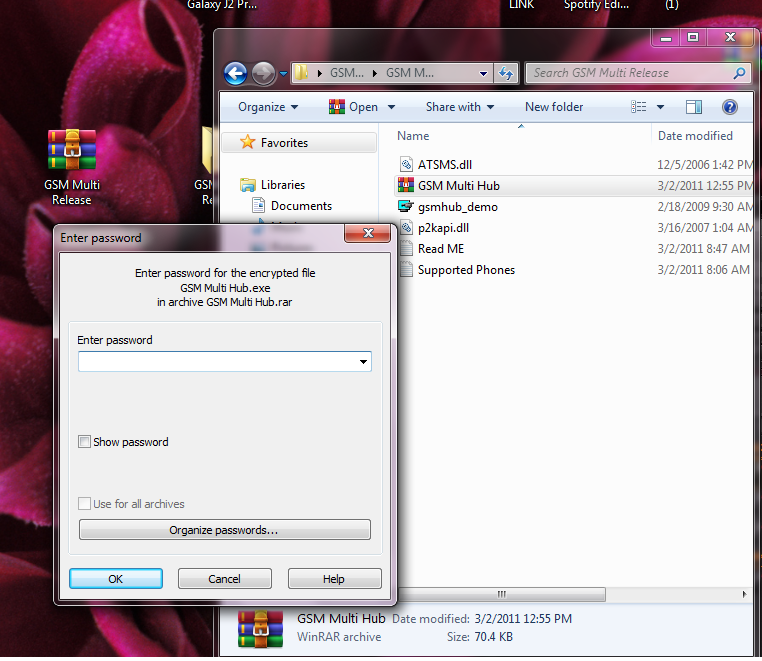Click the 12/5/2006 1:42 PM date cell
This screenshot has height=661, width=762.
click(704, 165)
